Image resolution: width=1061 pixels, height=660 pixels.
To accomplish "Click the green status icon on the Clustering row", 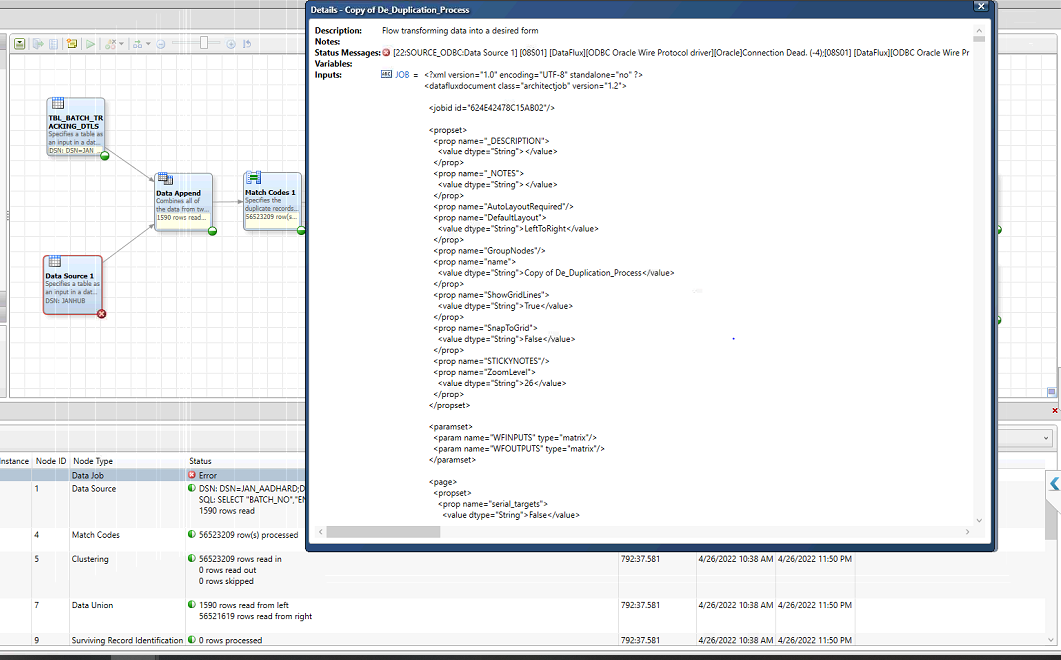I will pyautogui.click(x=190, y=558).
